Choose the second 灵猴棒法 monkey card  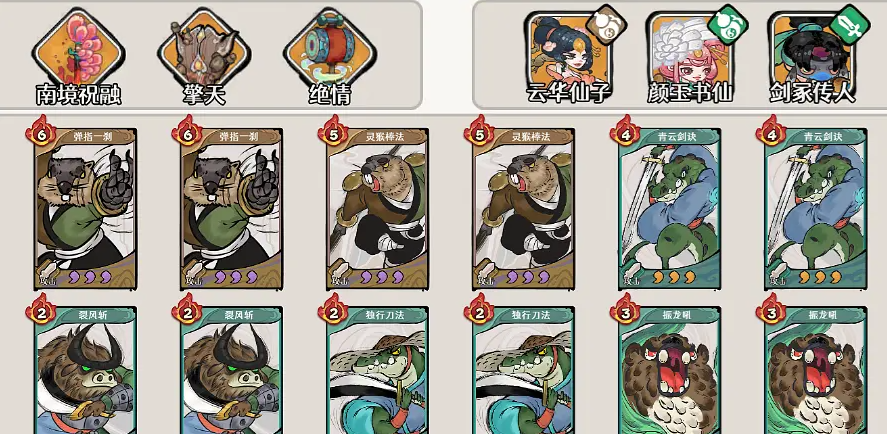[x=523, y=209]
